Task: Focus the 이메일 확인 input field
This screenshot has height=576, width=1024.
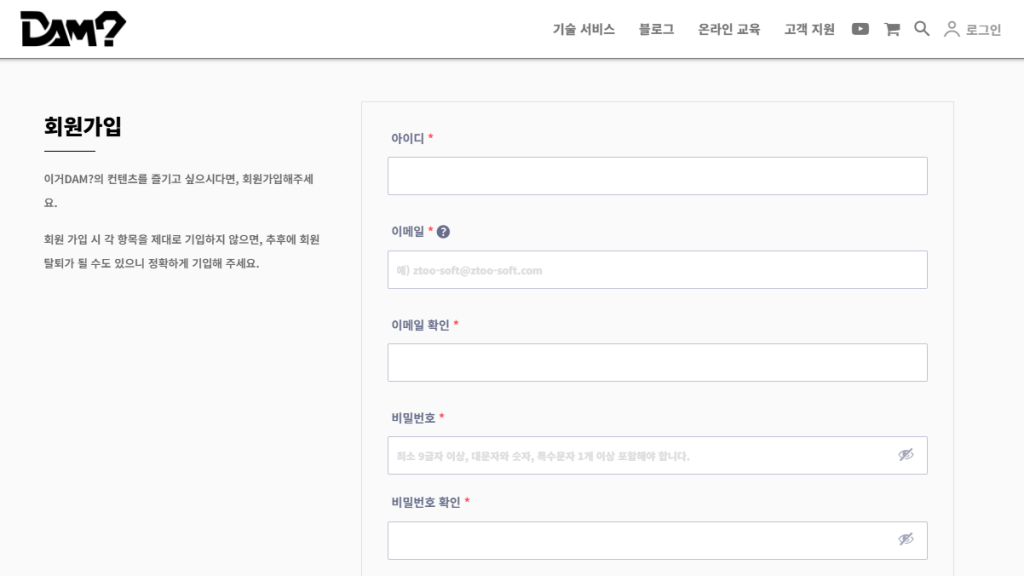Action: pos(657,362)
